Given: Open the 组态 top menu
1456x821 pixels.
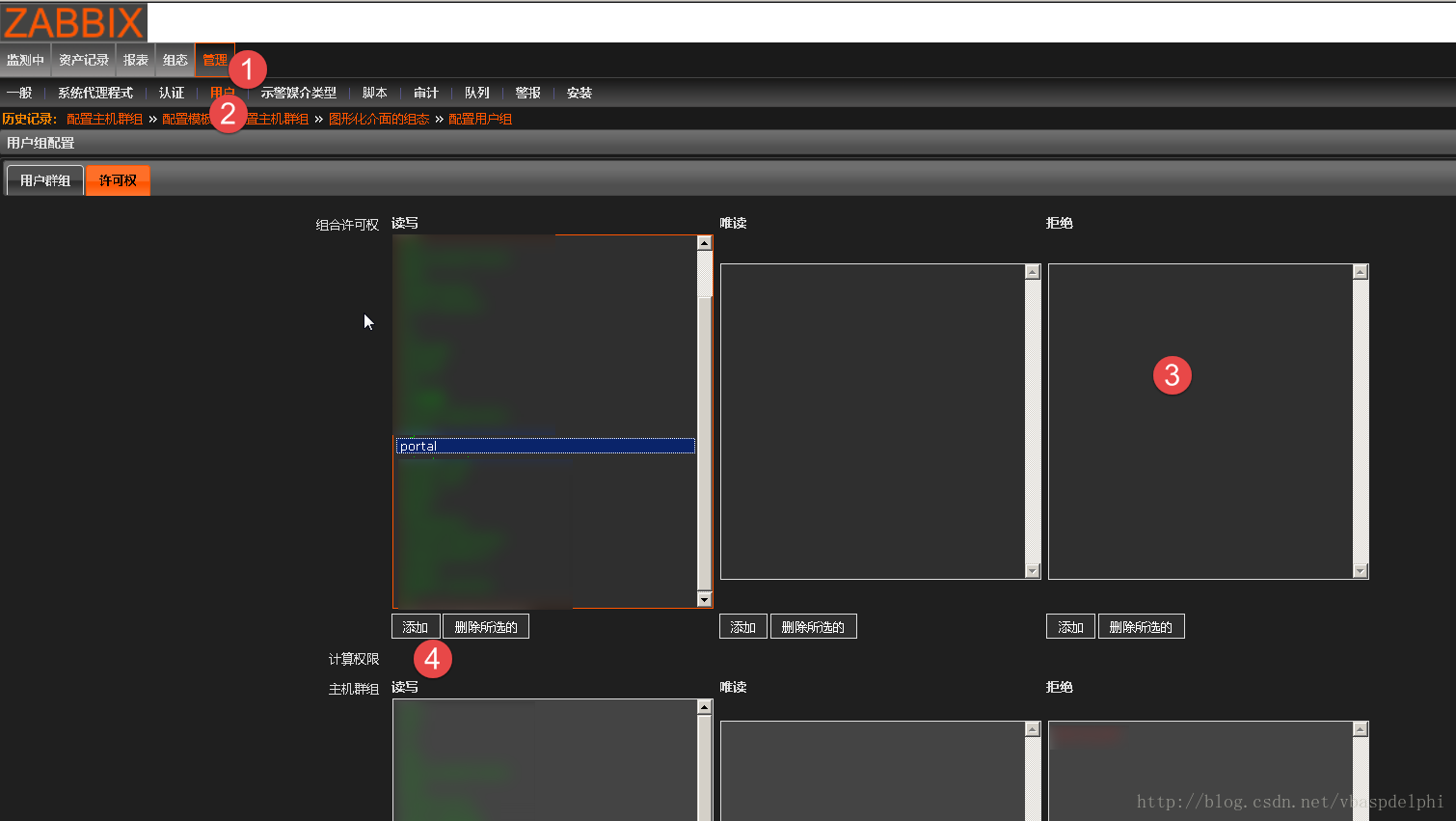Looking at the screenshot, I should tap(175, 60).
